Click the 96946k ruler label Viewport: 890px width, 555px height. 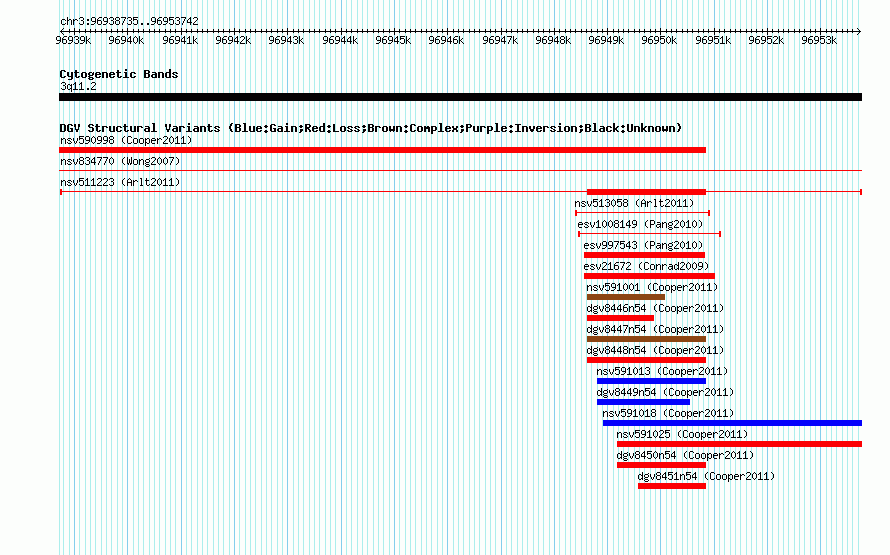click(446, 40)
